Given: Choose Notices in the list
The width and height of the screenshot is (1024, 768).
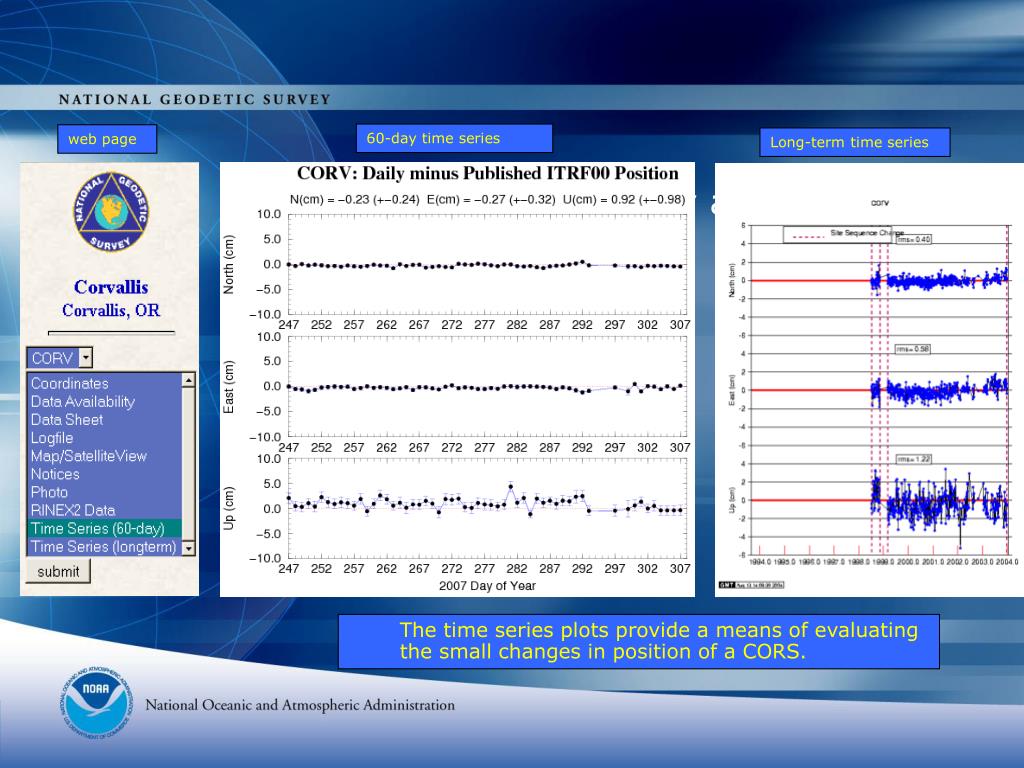Looking at the screenshot, I should click(x=104, y=474).
